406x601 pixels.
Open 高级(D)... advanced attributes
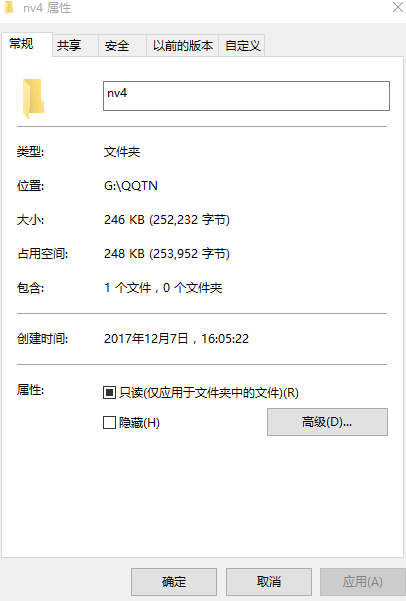[x=327, y=422]
